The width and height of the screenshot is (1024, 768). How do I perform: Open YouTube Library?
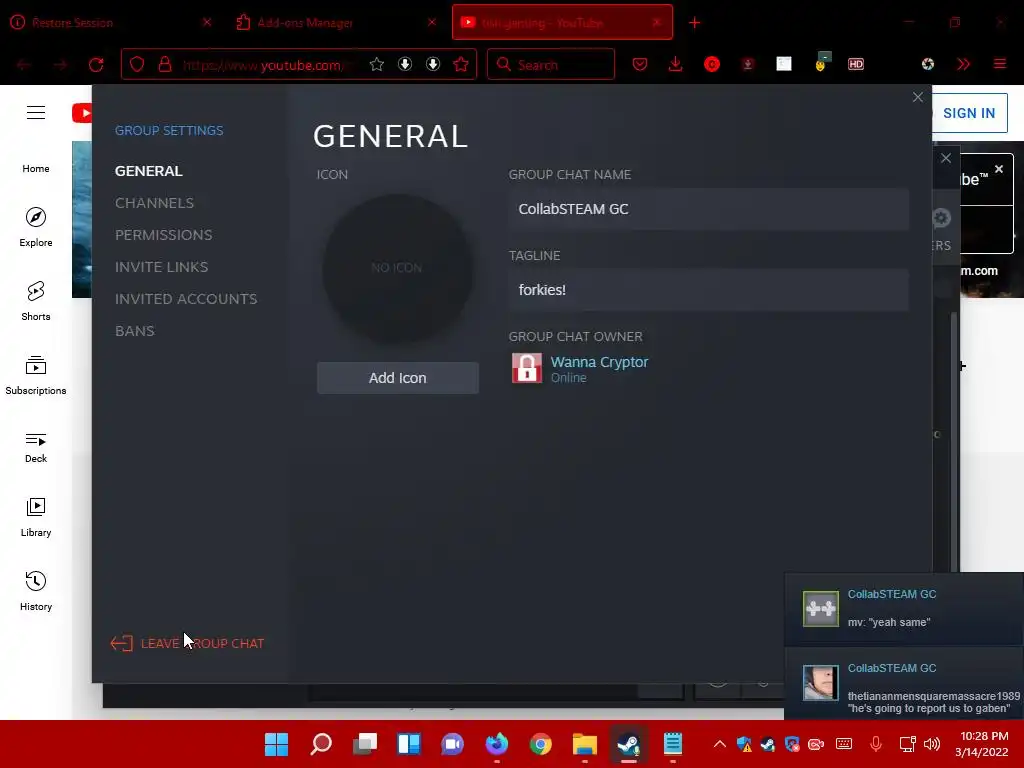point(36,517)
